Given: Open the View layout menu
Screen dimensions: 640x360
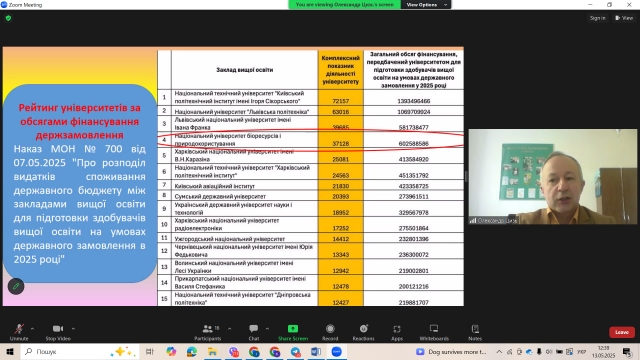Looking at the screenshot, I should (x=624, y=18).
